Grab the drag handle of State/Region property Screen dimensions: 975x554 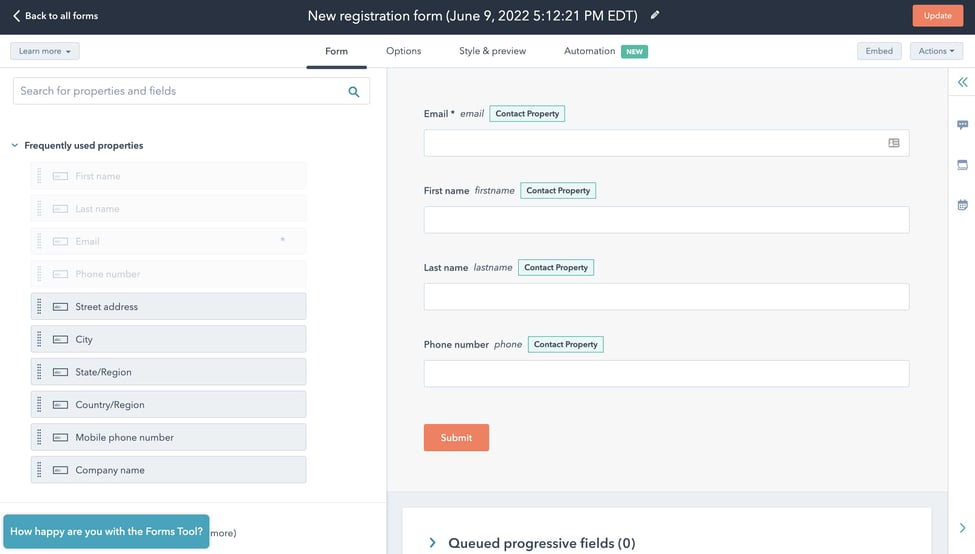tap(39, 372)
